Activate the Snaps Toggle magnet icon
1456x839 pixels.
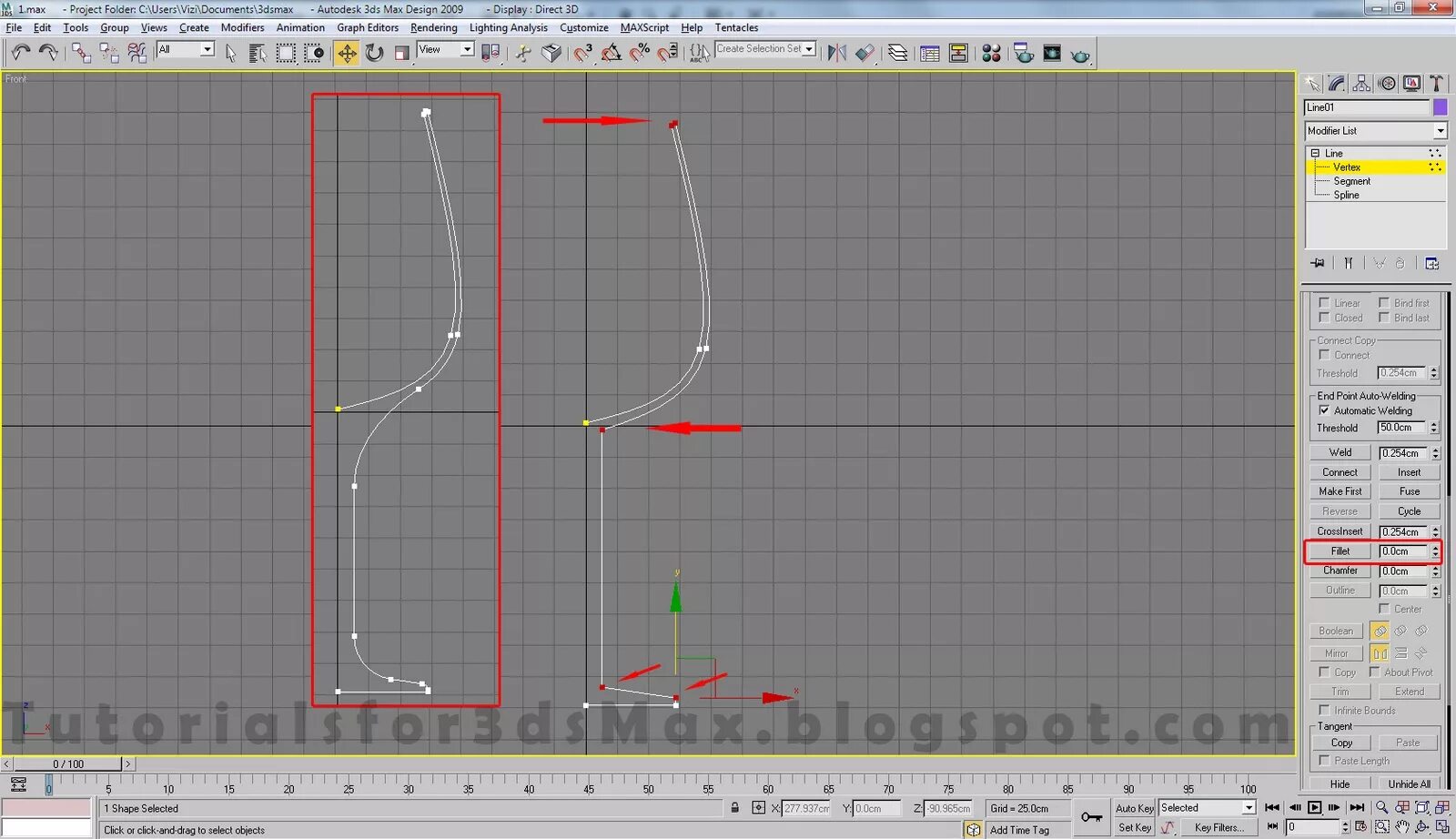(x=582, y=52)
